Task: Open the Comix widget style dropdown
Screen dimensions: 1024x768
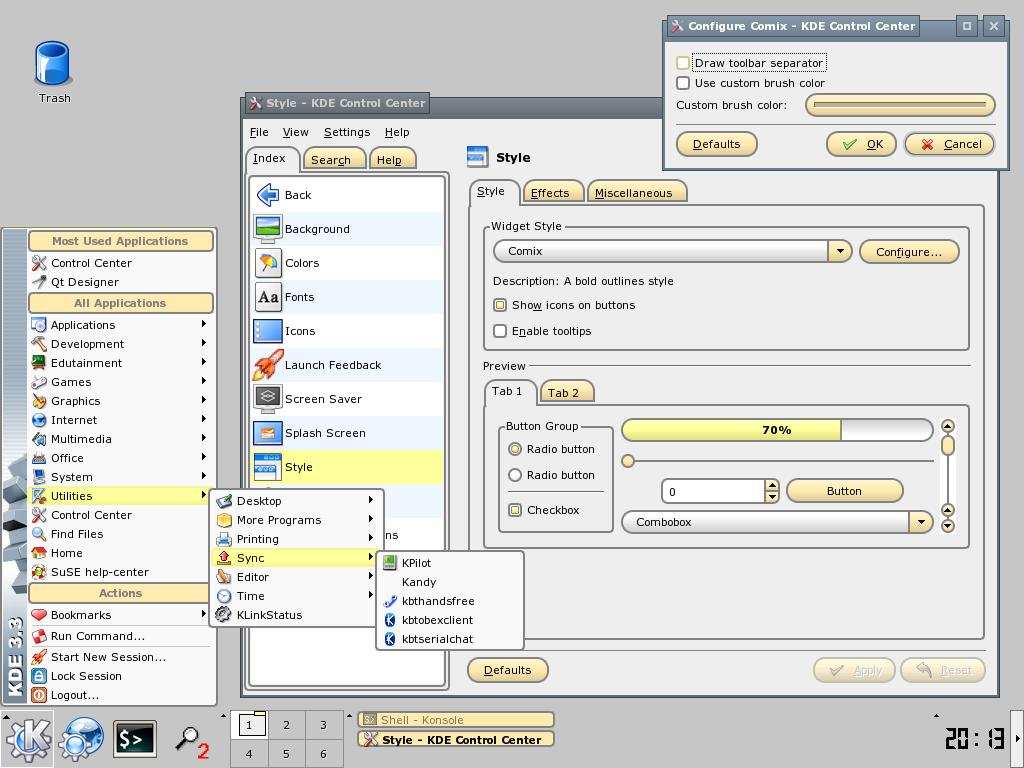Action: [x=673, y=251]
